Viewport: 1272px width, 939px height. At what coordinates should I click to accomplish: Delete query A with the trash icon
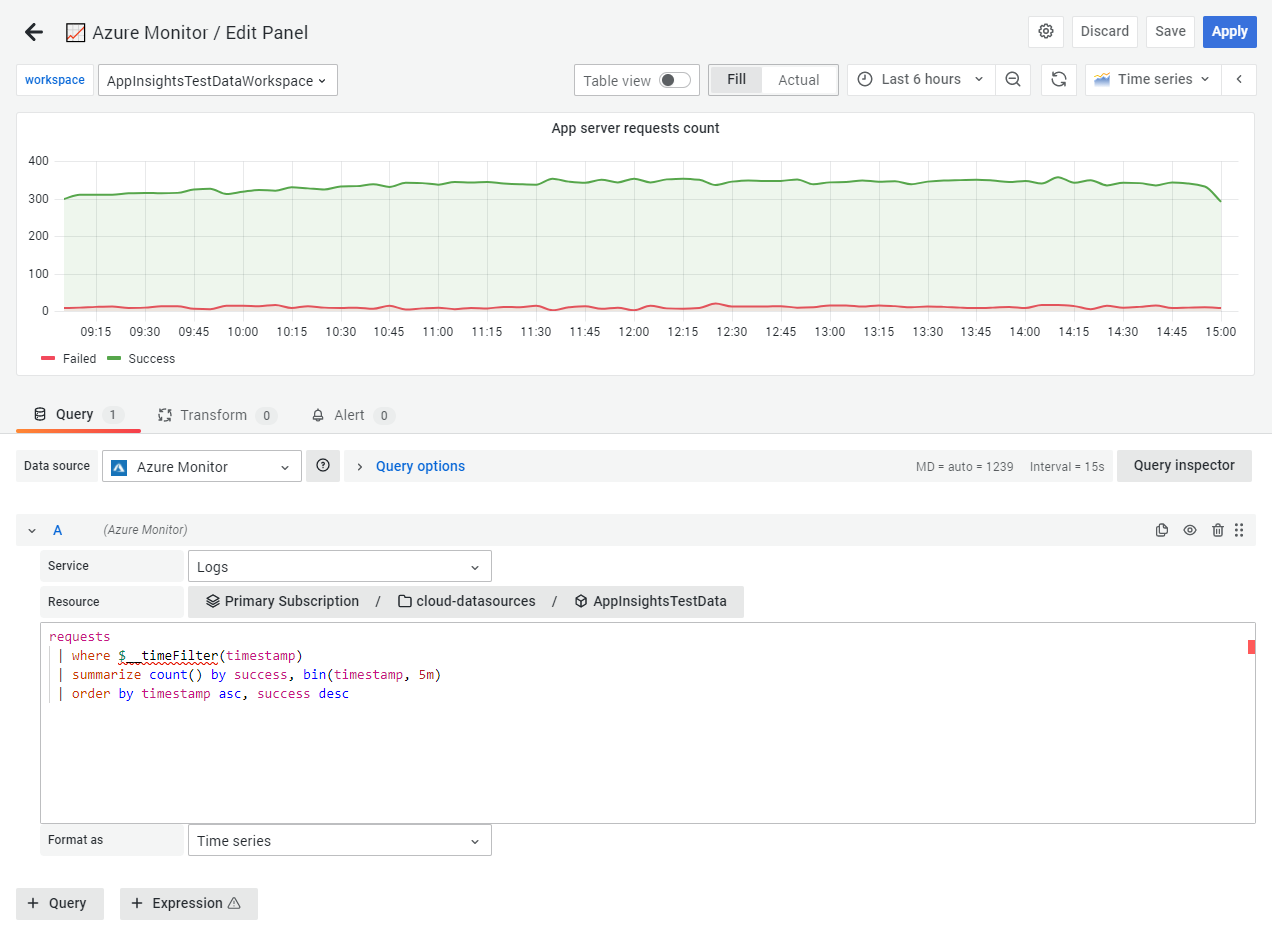1217,530
